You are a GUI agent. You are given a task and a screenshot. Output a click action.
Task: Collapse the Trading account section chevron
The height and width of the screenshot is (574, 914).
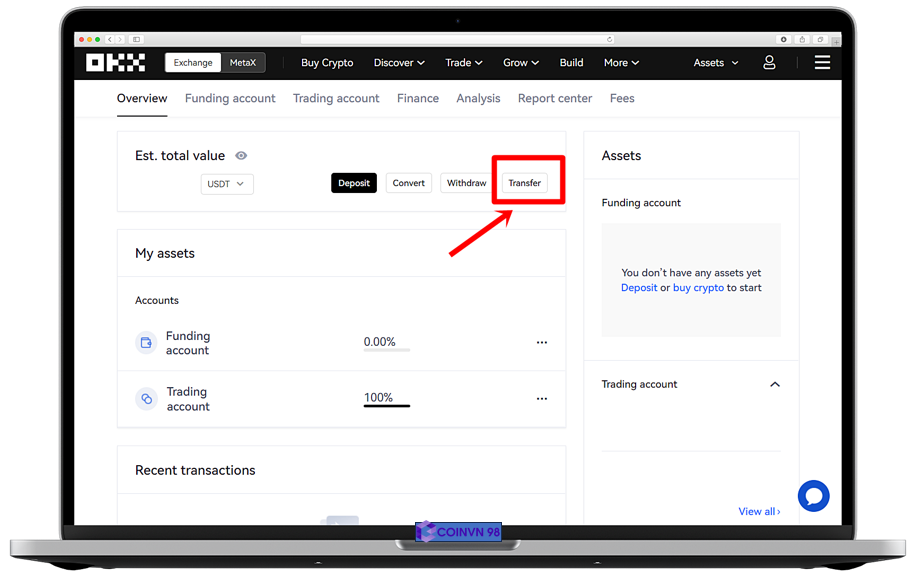point(774,385)
